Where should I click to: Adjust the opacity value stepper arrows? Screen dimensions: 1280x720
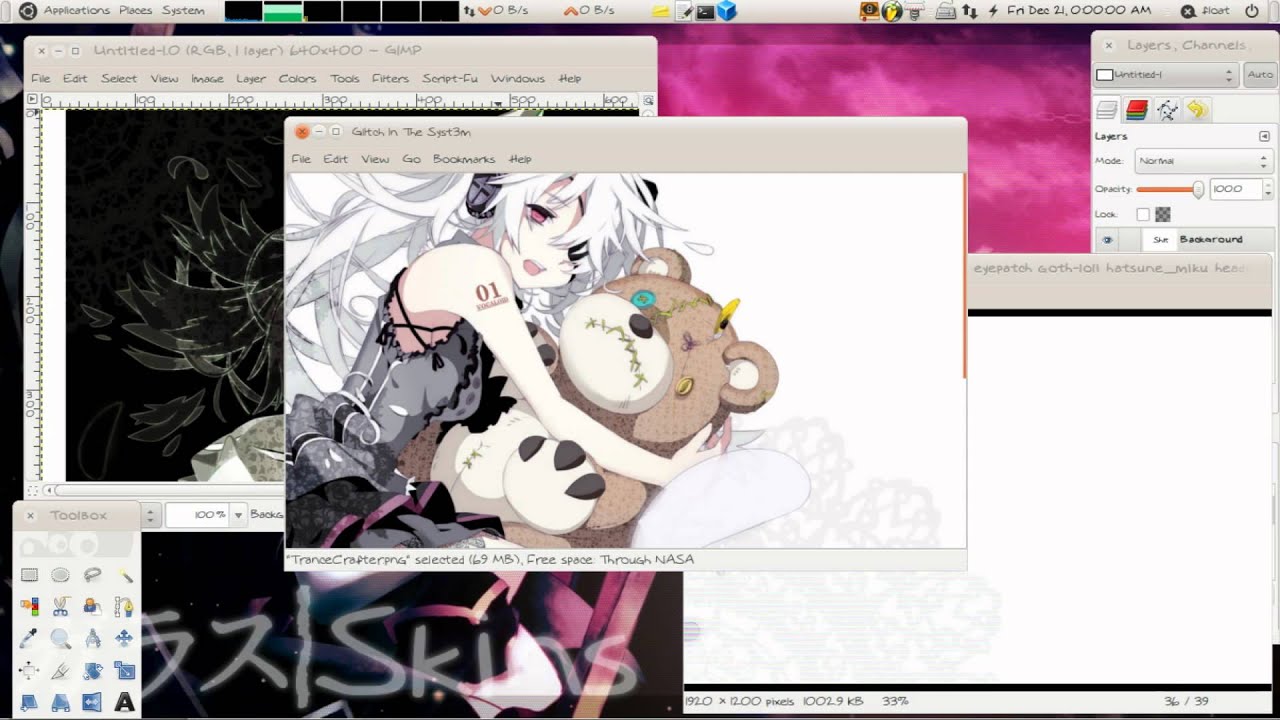click(1268, 188)
